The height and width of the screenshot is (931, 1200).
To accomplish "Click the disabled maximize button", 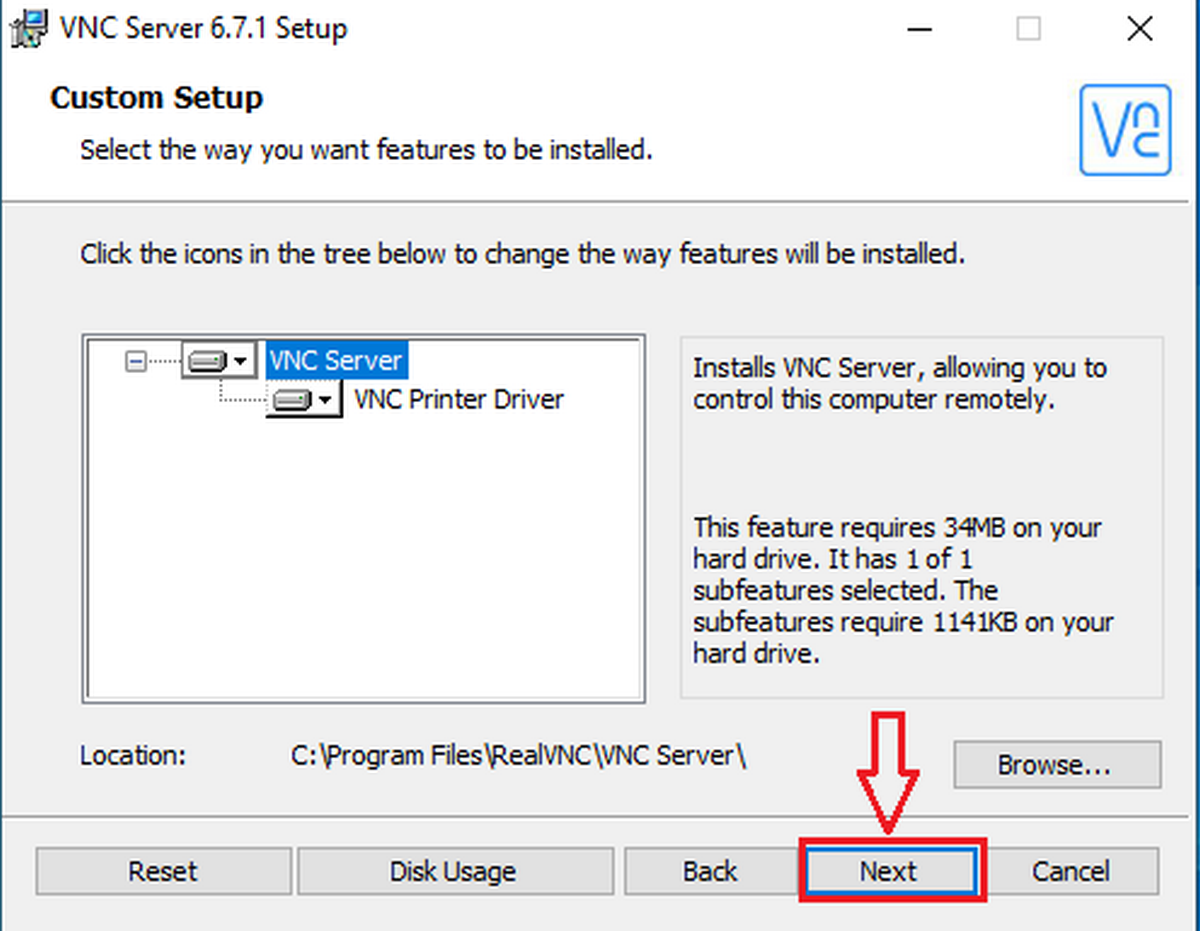I will [1028, 30].
